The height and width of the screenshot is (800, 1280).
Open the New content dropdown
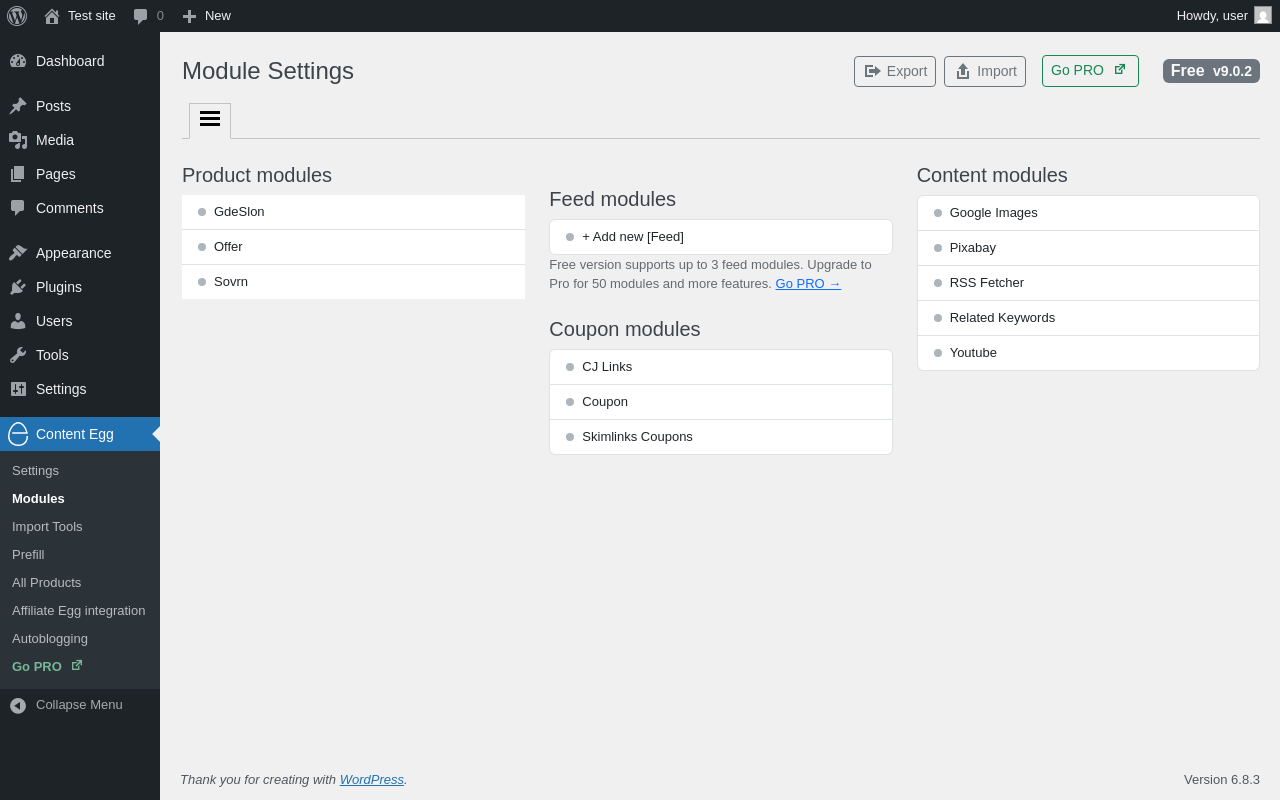207,16
